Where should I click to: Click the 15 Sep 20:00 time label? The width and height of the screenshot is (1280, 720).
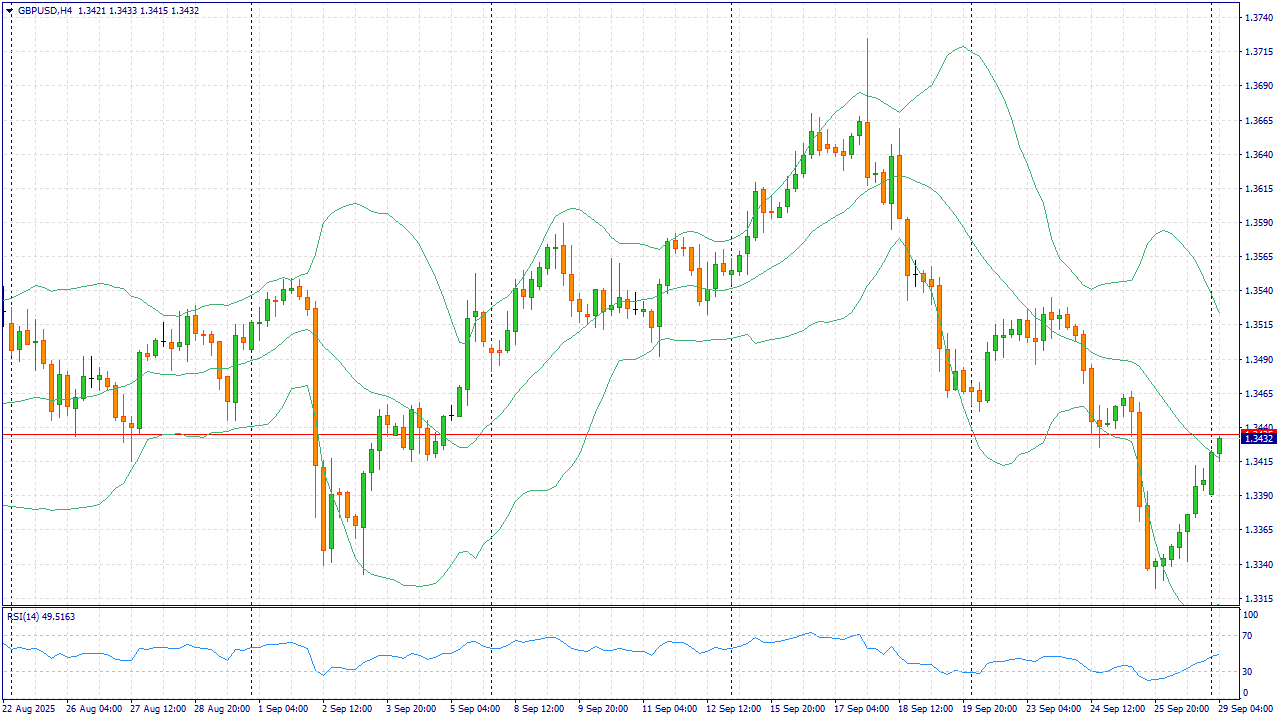(x=799, y=709)
